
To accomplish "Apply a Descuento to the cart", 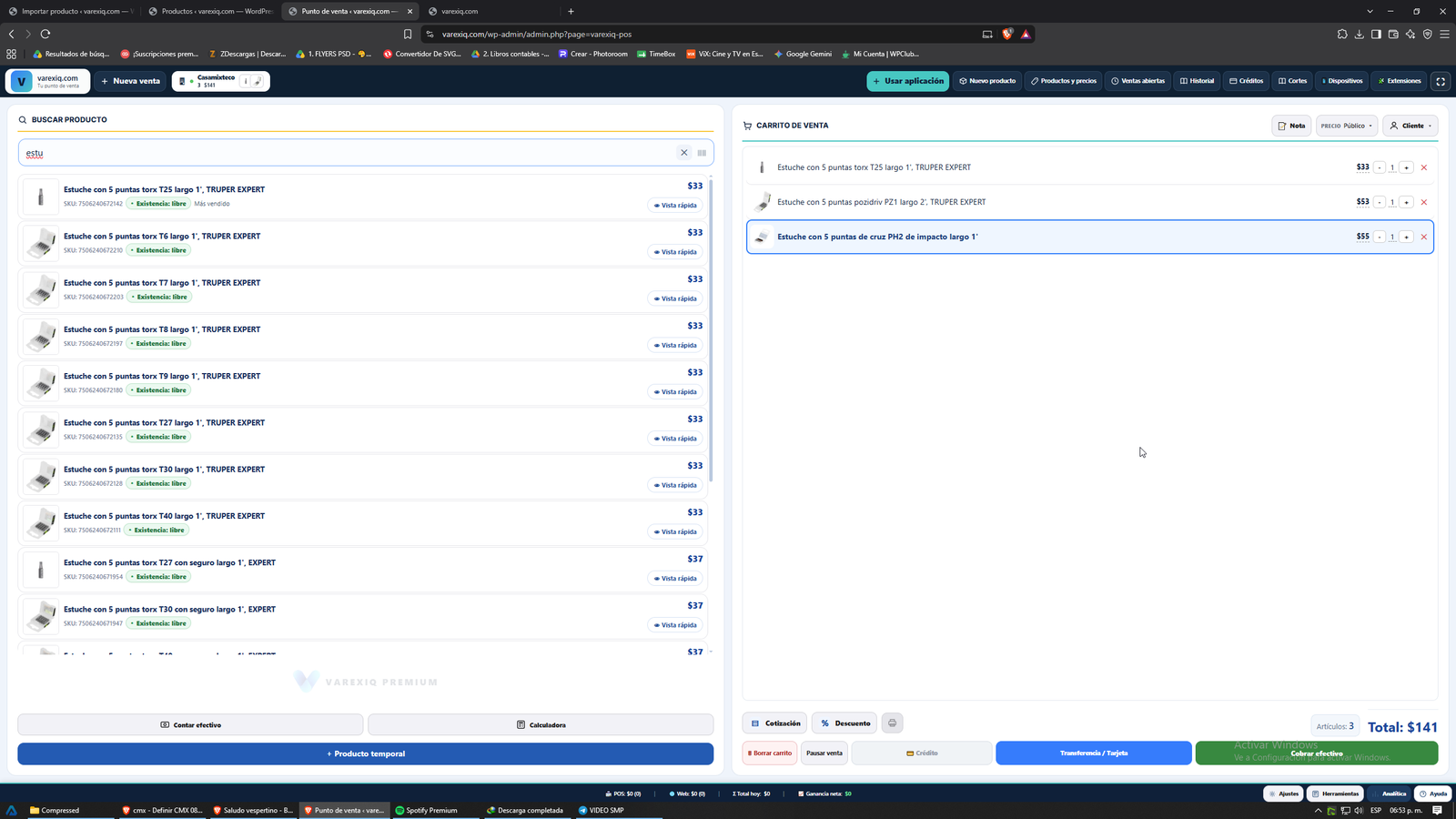I will pyautogui.click(x=844, y=723).
